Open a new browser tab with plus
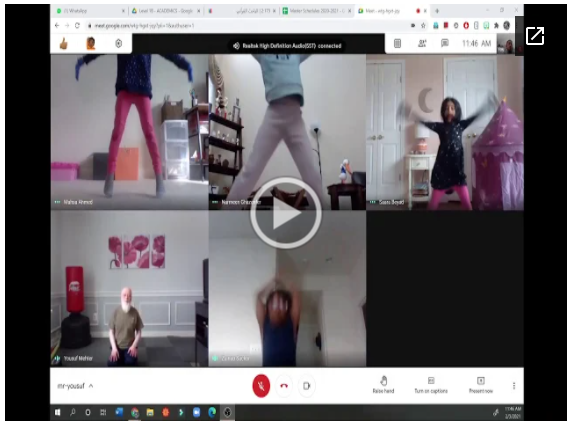574x430 pixels. coord(437,11)
